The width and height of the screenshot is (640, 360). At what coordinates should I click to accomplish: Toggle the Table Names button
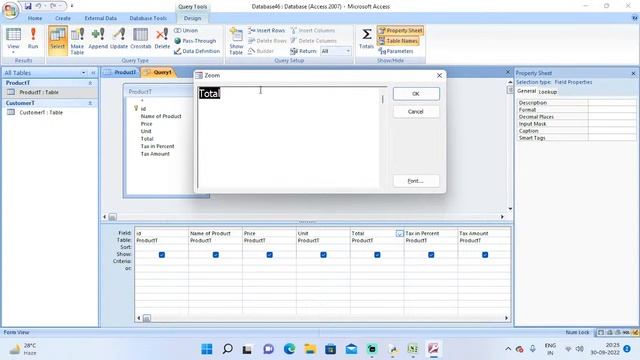398,41
